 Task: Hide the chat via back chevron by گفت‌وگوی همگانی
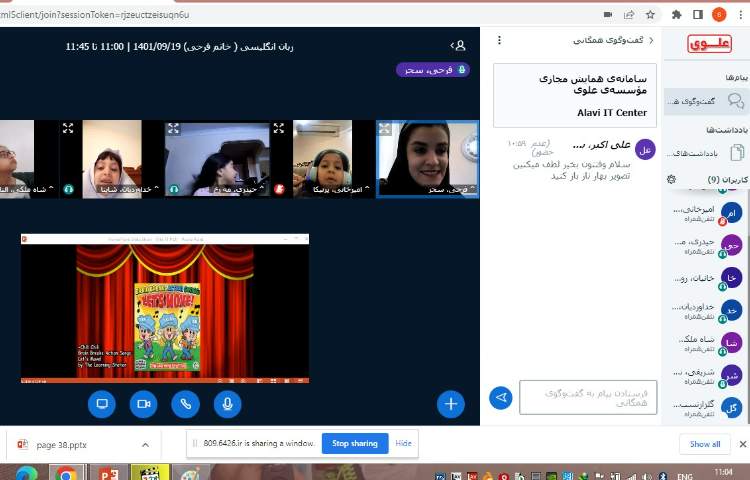(651, 40)
